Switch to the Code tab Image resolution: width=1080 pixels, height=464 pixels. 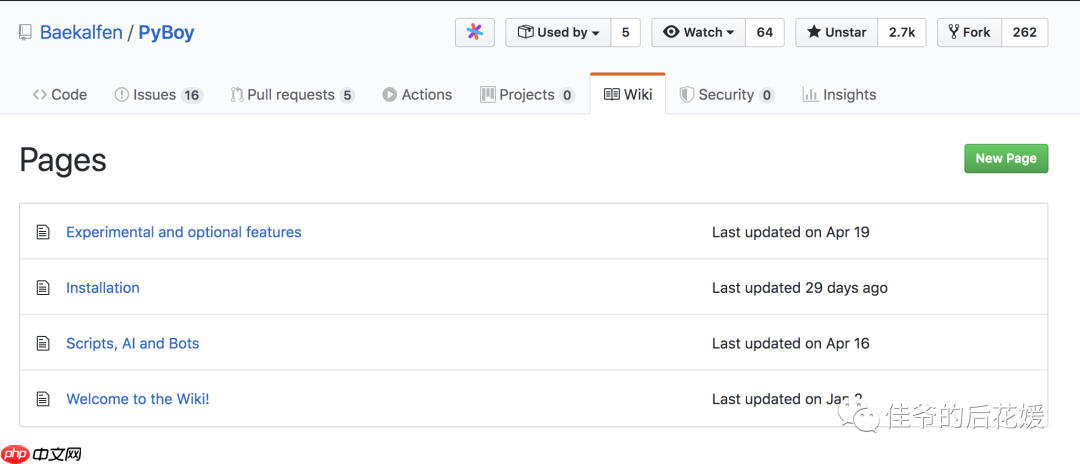pos(60,95)
